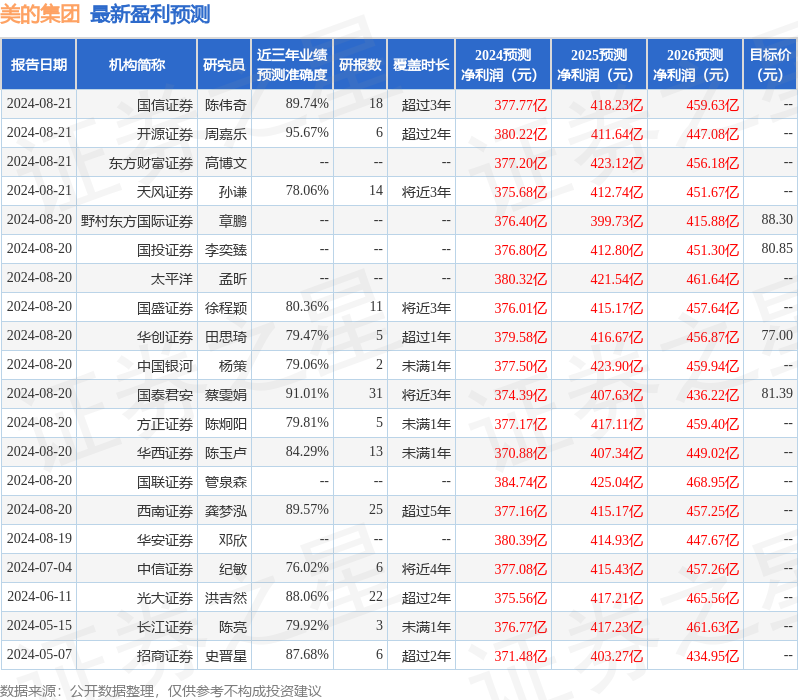
Task: Select institution 中国银河
Action: [165, 366]
